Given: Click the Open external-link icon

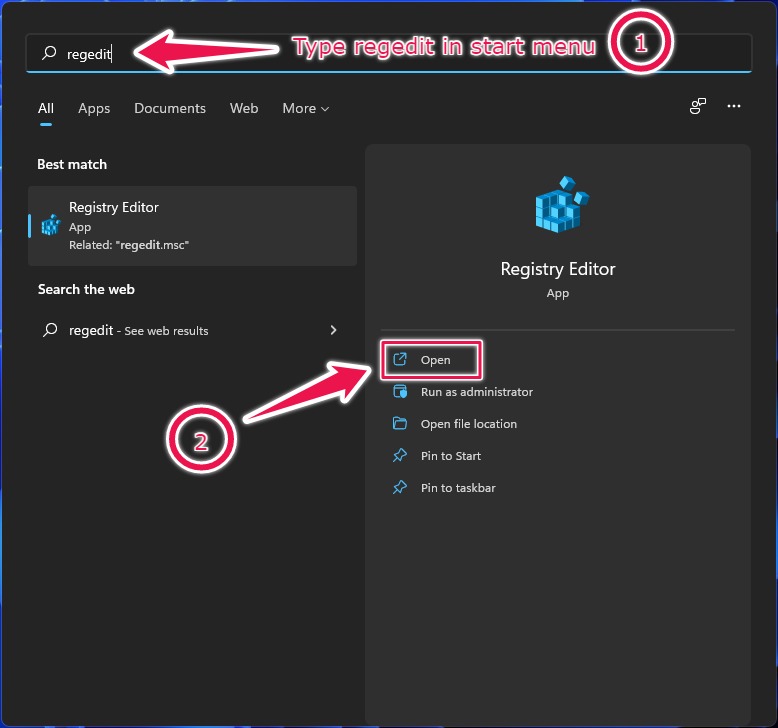Looking at the screenshot, I should (400, 359).
